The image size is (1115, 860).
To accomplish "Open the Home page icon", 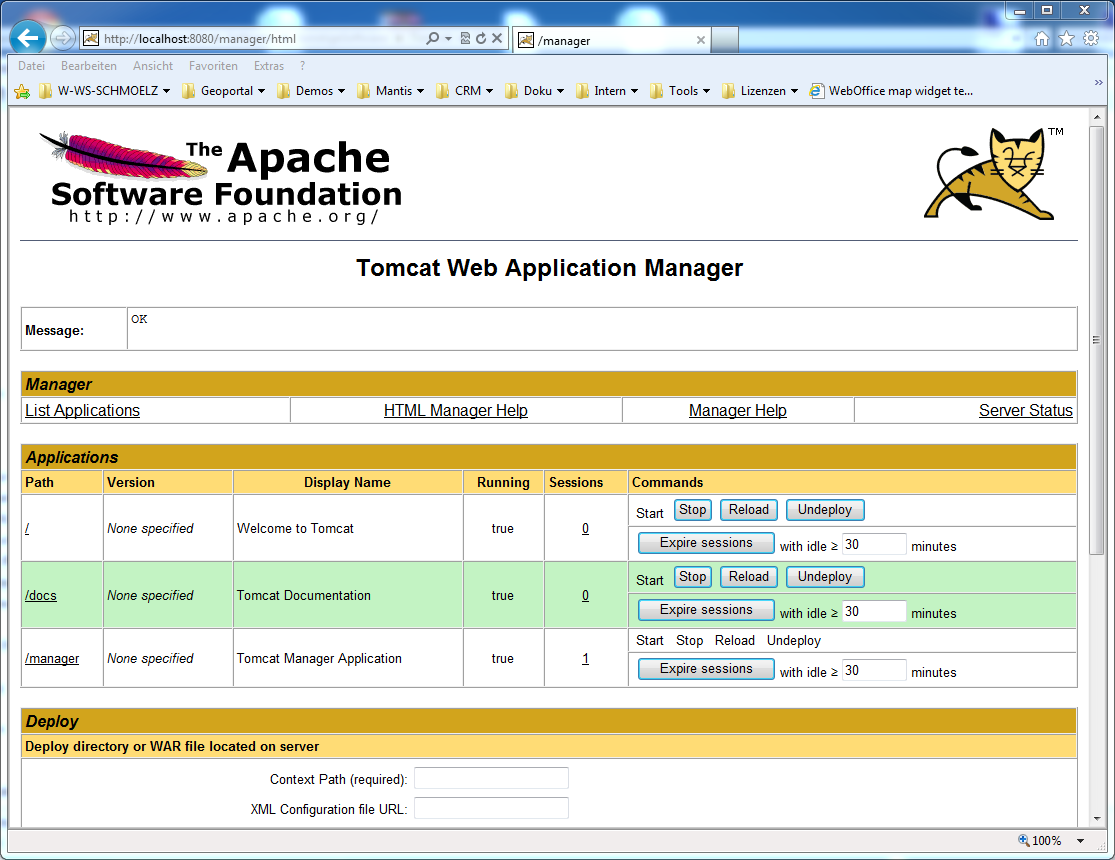I will pos(1043,38).
